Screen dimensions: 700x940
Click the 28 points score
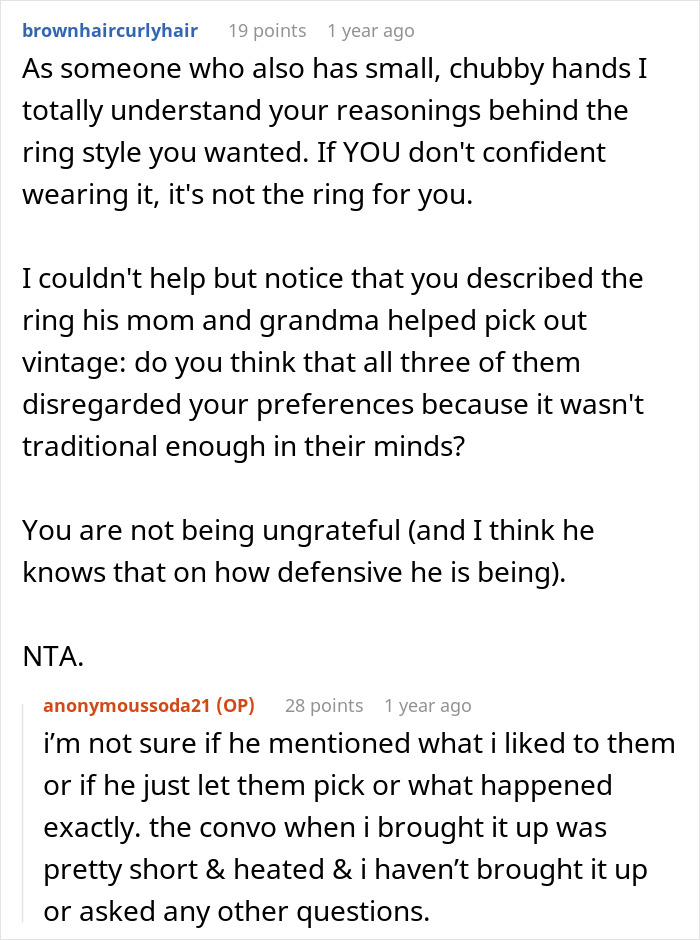pos(323,706)
